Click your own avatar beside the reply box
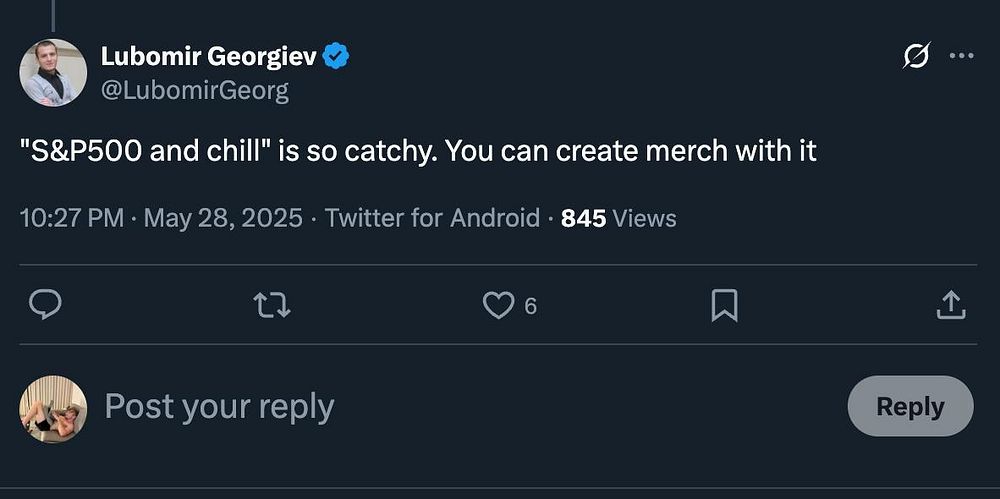Viewport: 1000px width, 499px height. (53, 409)
